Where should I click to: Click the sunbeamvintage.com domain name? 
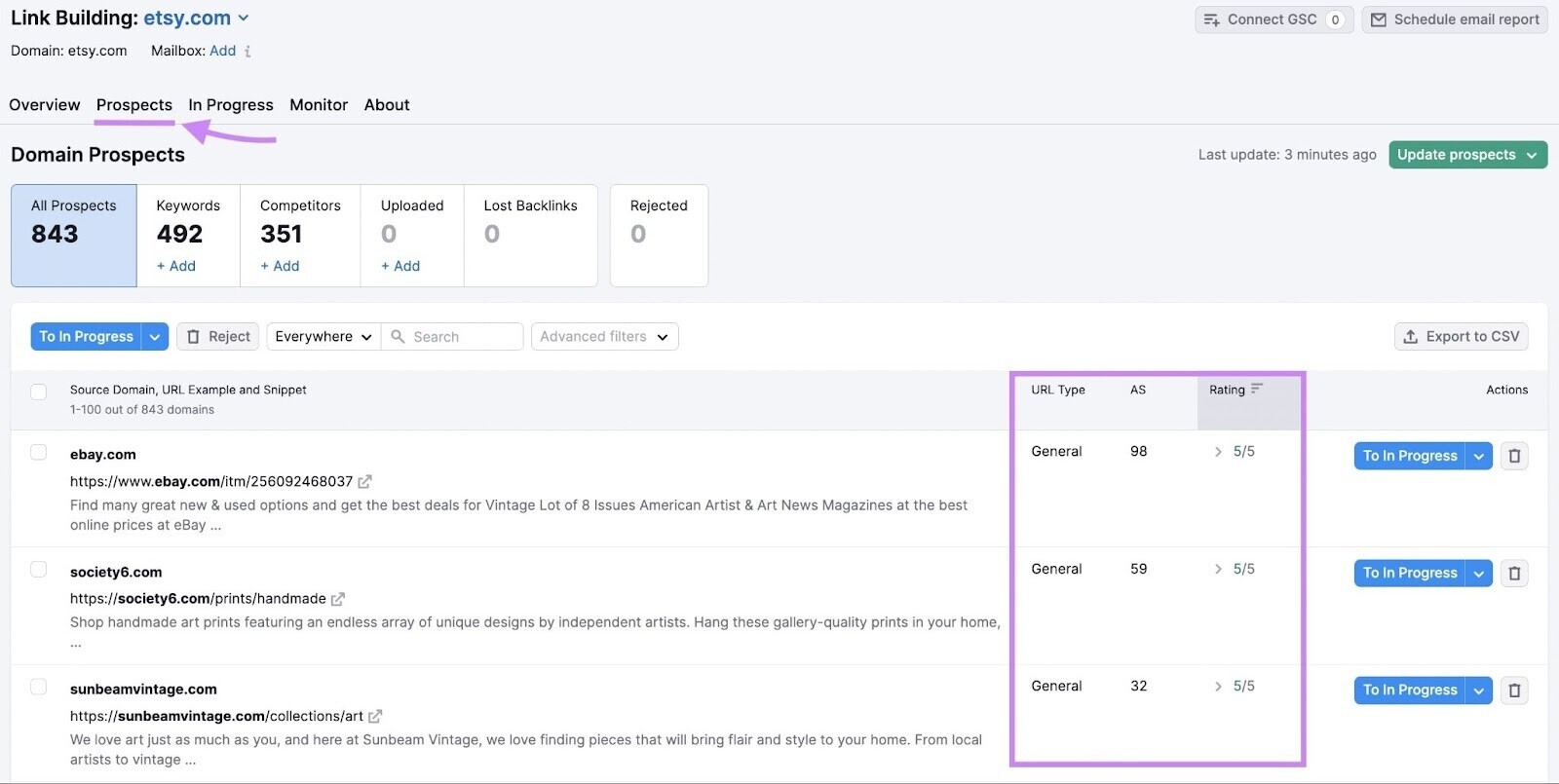point(143,690)
